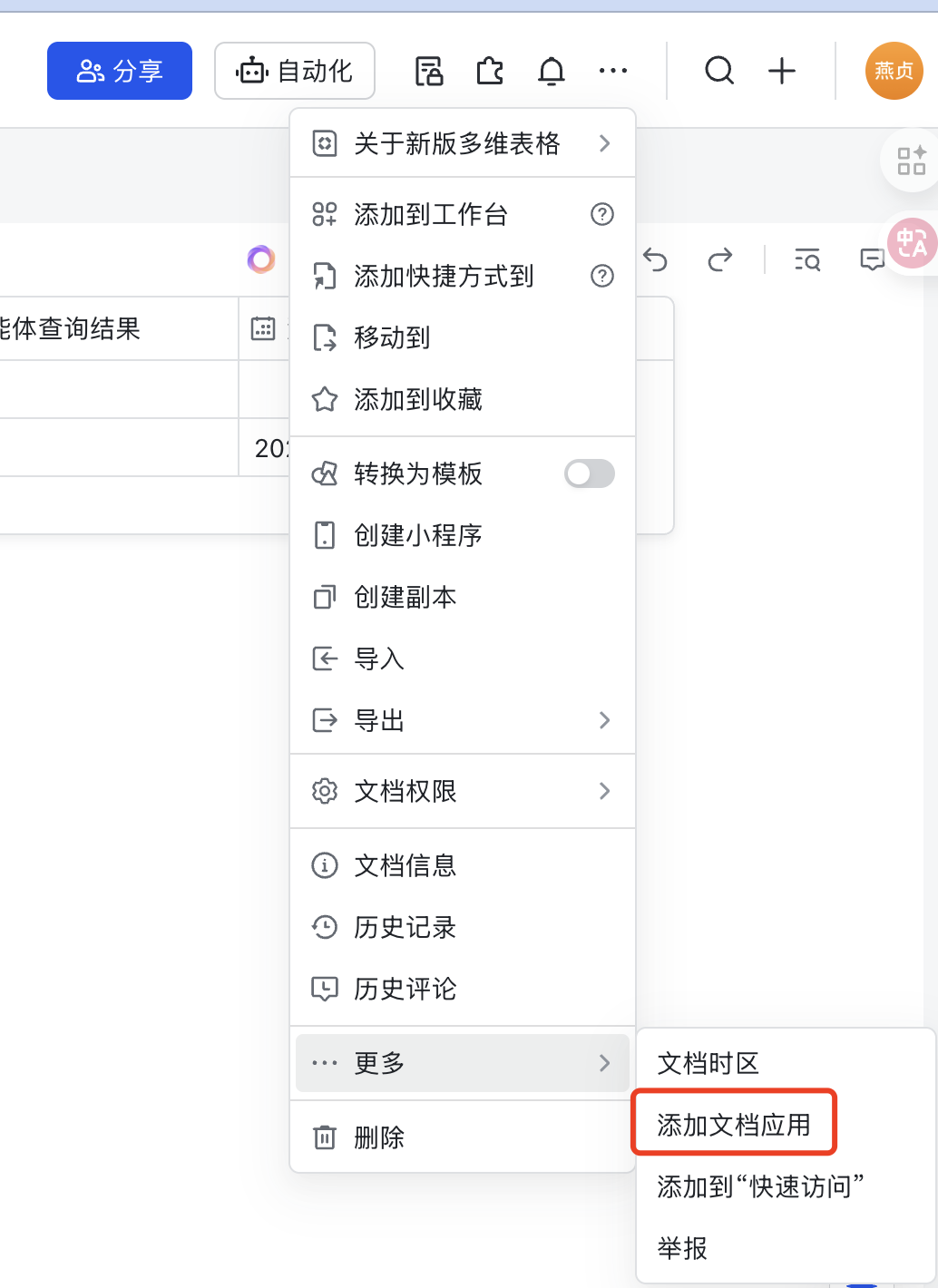Select 创建小程序 menu item
The width and height of the screenshot is (938, 1288).
point(463,535)
